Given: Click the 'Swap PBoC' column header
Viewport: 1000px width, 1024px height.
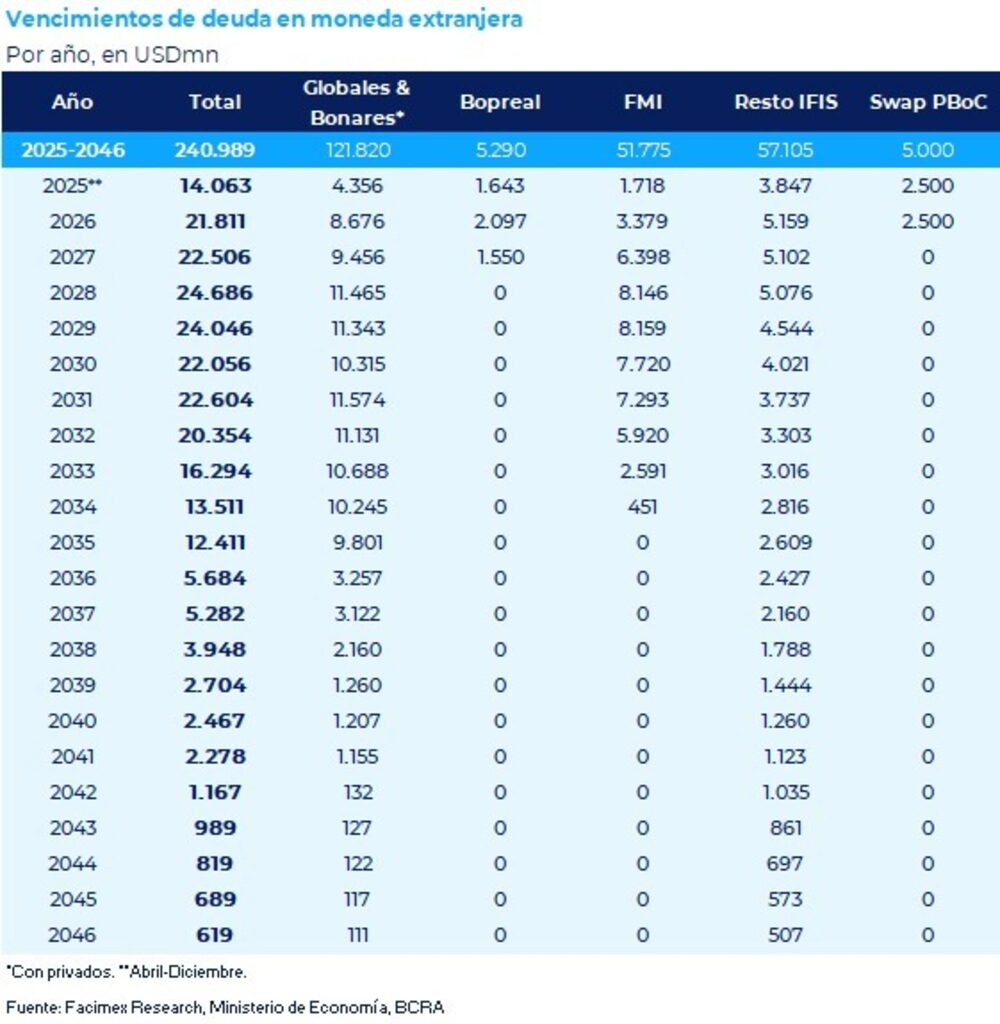Looking at the screenshot, I should pyautogui.click(x=927, y=101).
